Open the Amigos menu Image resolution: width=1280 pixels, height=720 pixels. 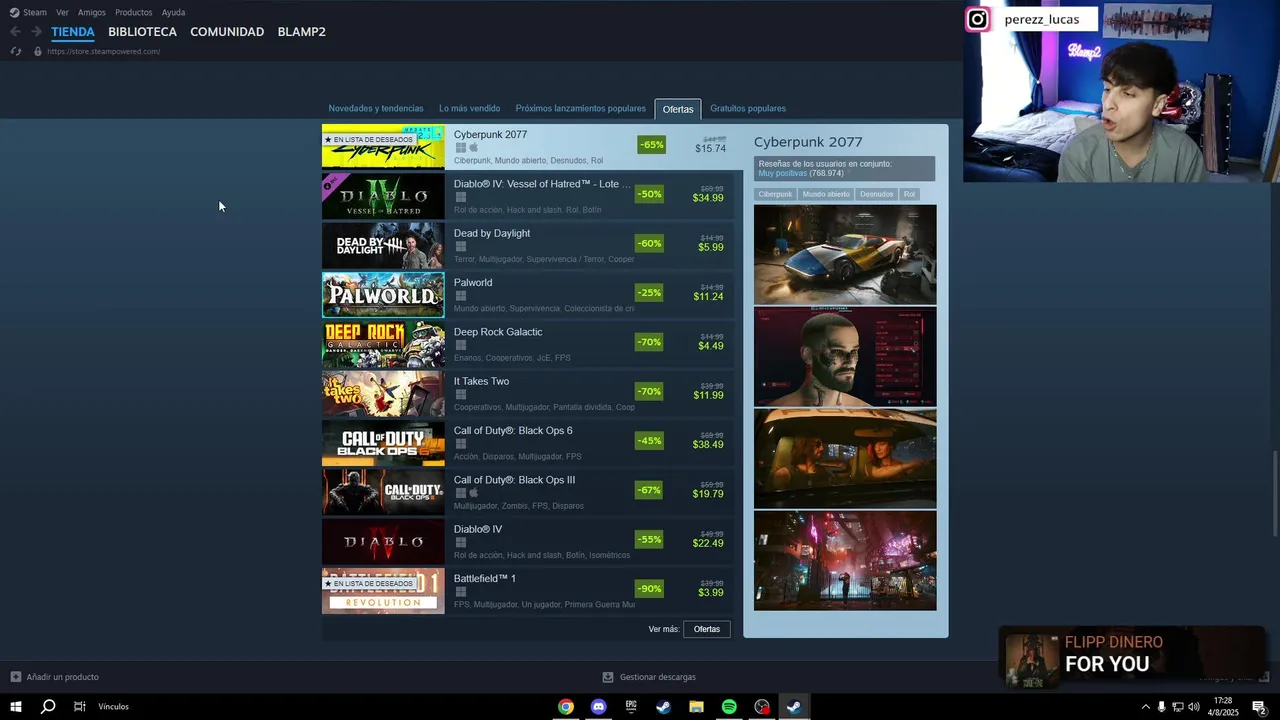(92, 12)
